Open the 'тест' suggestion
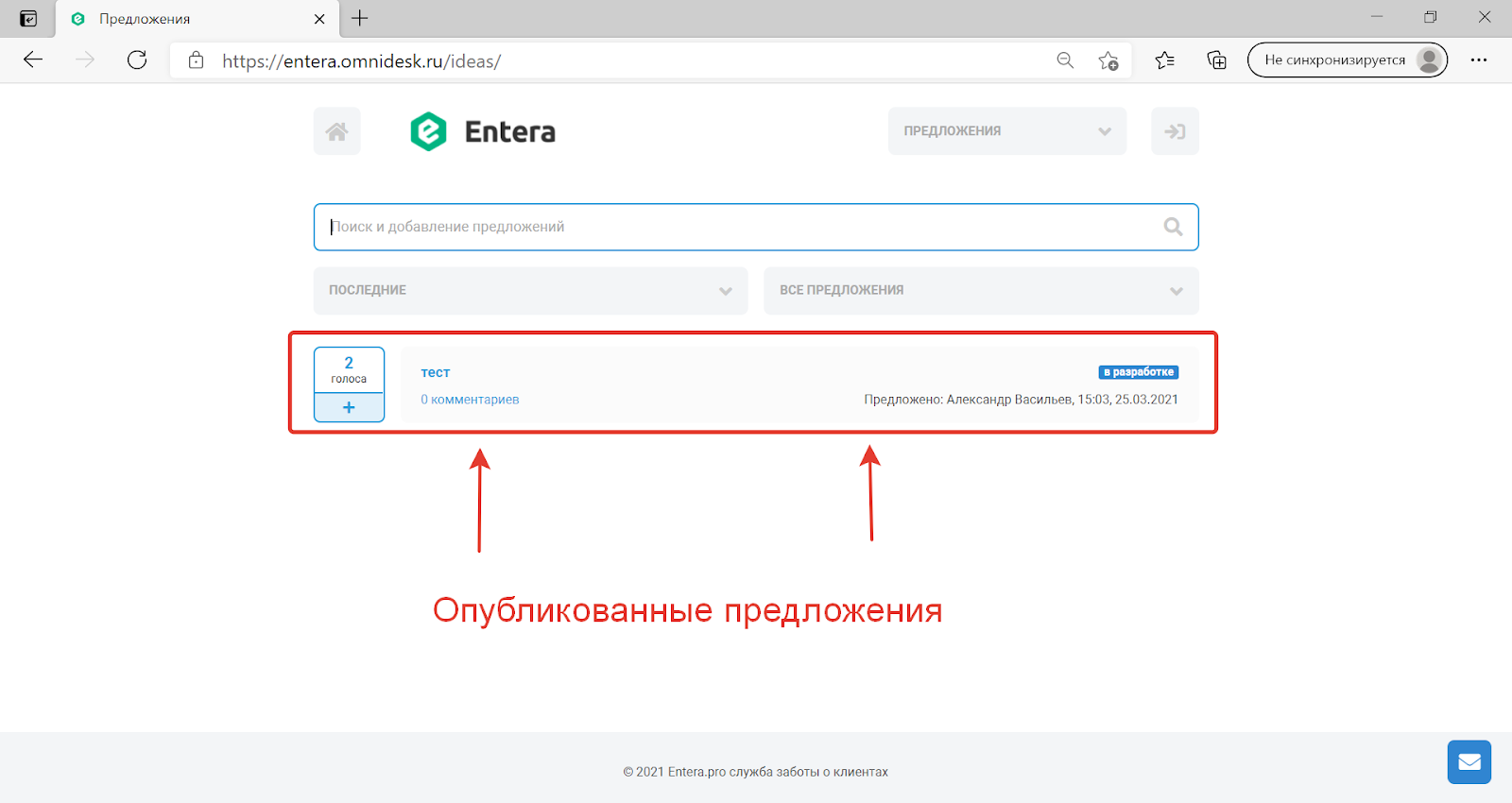The width and height of the screenshot is (1512, 803). [435, 372]
